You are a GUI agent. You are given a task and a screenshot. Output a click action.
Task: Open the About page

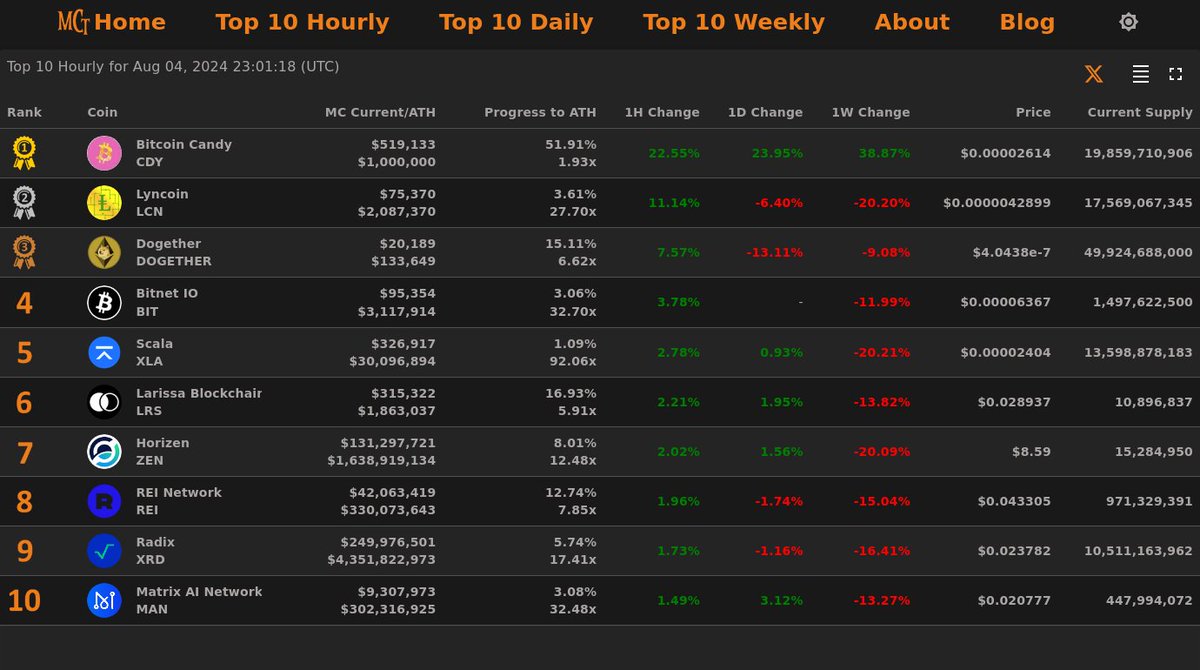[x=912, y=22]
